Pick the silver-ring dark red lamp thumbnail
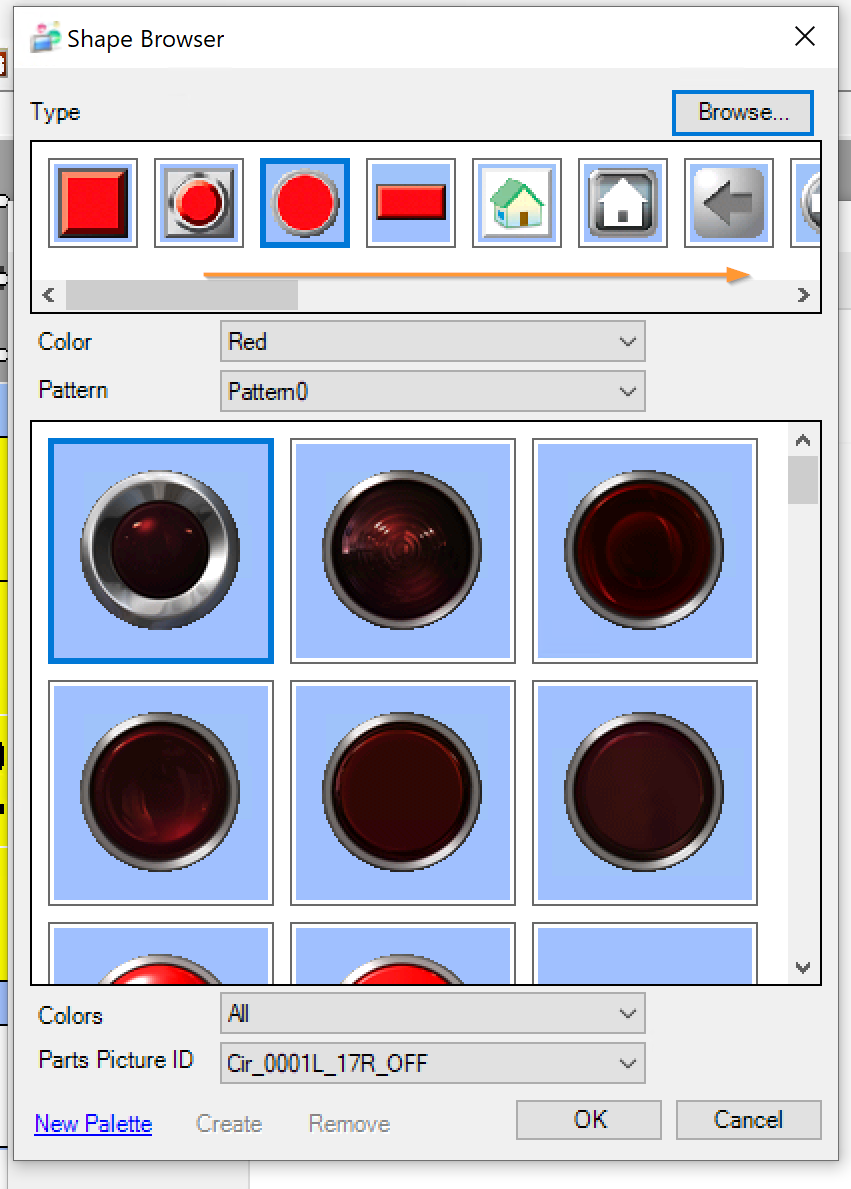The image size is (851, 1189). [x=161, y=551]
